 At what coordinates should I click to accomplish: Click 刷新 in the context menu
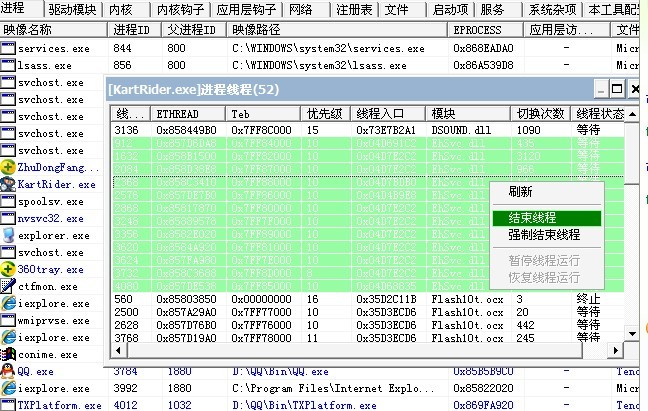[520, 192]
